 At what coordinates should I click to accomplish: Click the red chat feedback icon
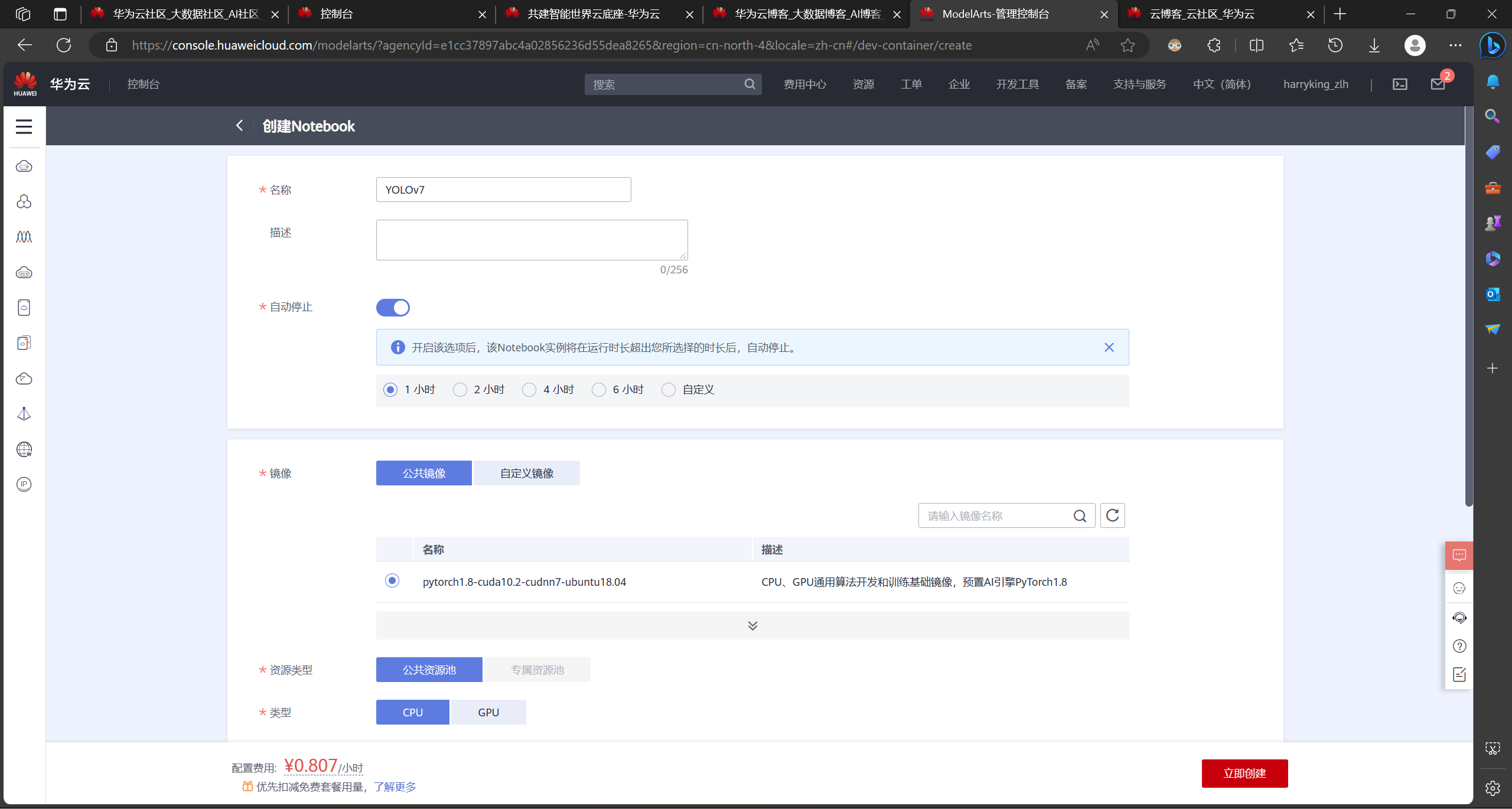[x=1459, y=556]
